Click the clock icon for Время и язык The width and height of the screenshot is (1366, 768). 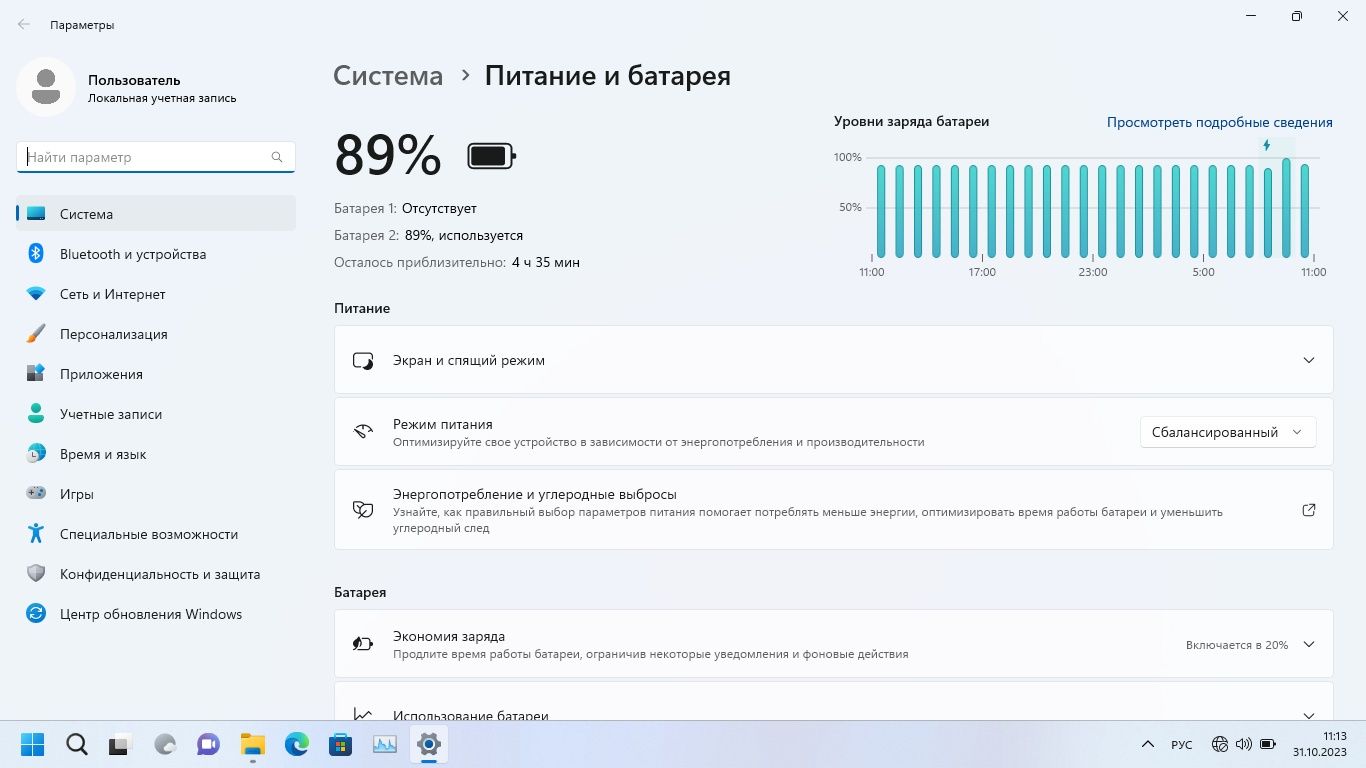[36, 454]
